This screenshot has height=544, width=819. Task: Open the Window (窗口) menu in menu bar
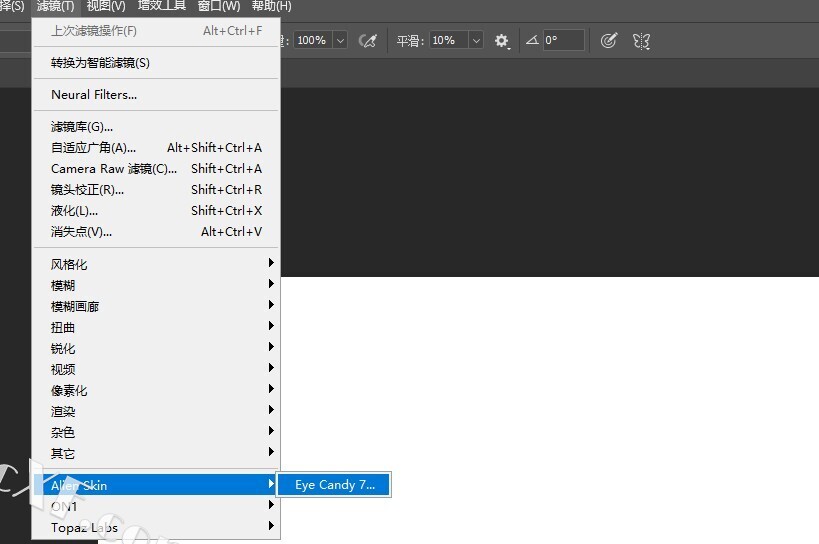219,6
